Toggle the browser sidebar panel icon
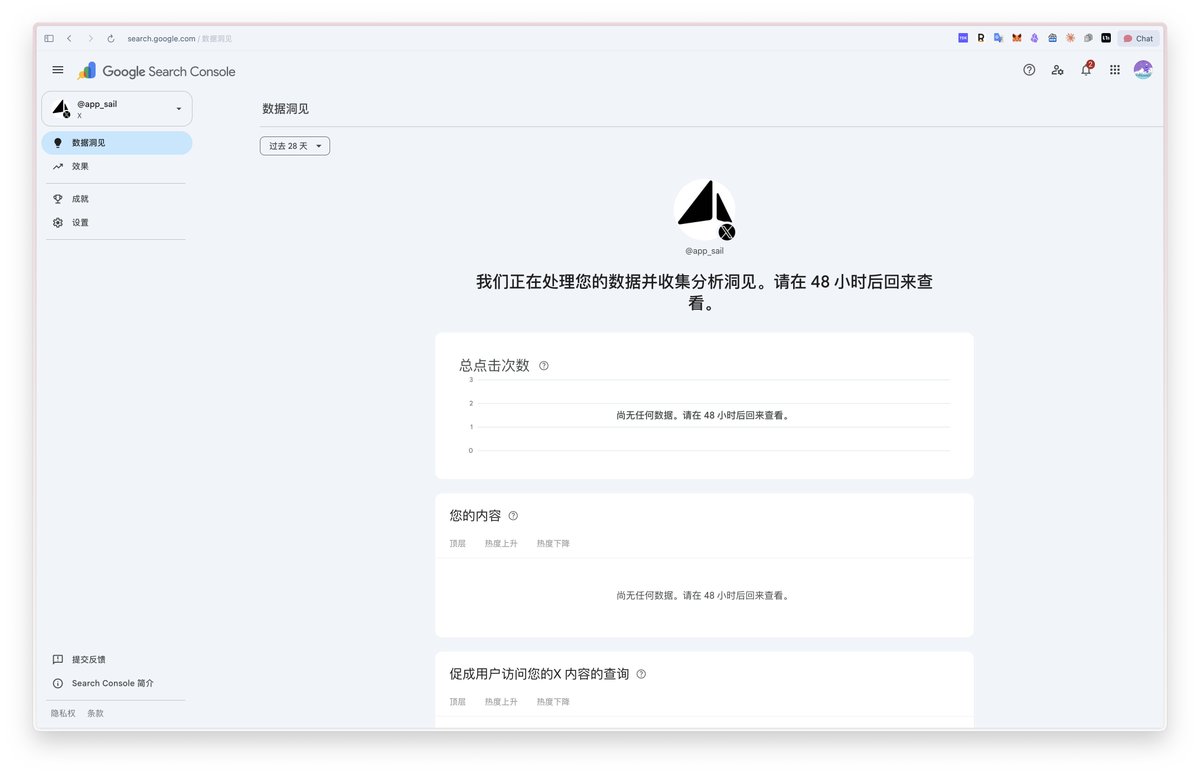 coord(49,38)
